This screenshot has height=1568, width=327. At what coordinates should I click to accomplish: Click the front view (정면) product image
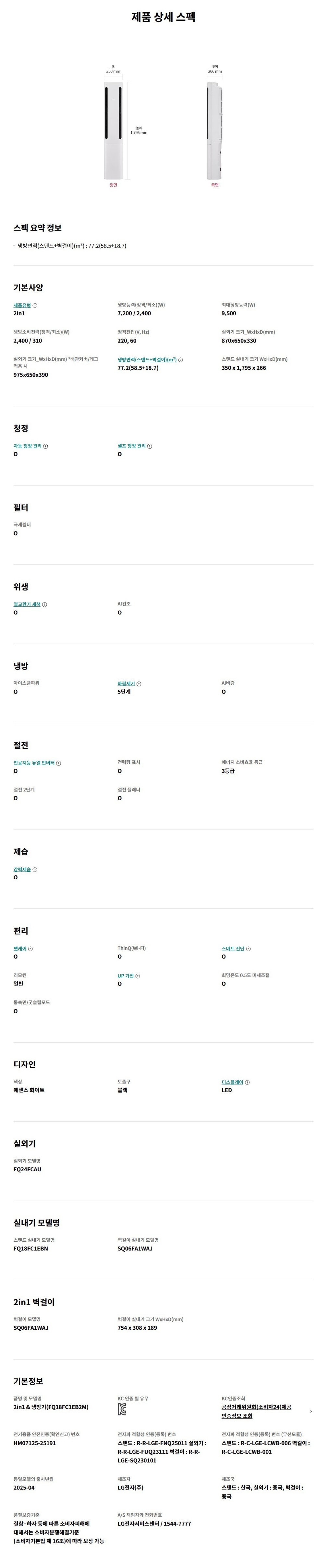tap(113, 131)
